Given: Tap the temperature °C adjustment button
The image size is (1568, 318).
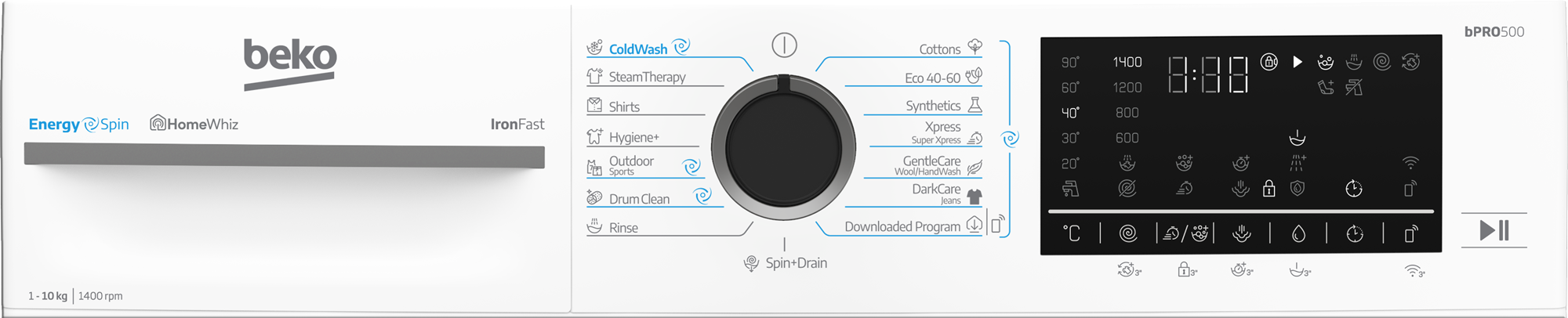Looking at the screenshot, I should pos(1071,233).
